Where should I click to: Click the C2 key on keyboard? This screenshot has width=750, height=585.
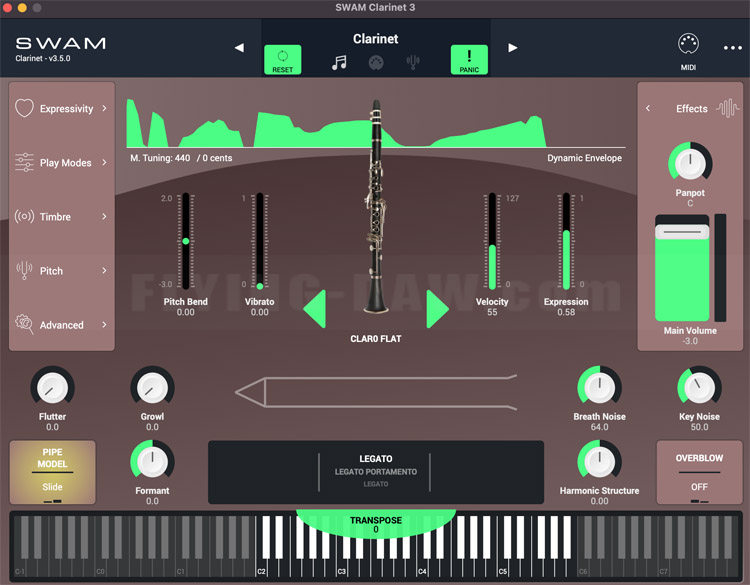(262, 567)
